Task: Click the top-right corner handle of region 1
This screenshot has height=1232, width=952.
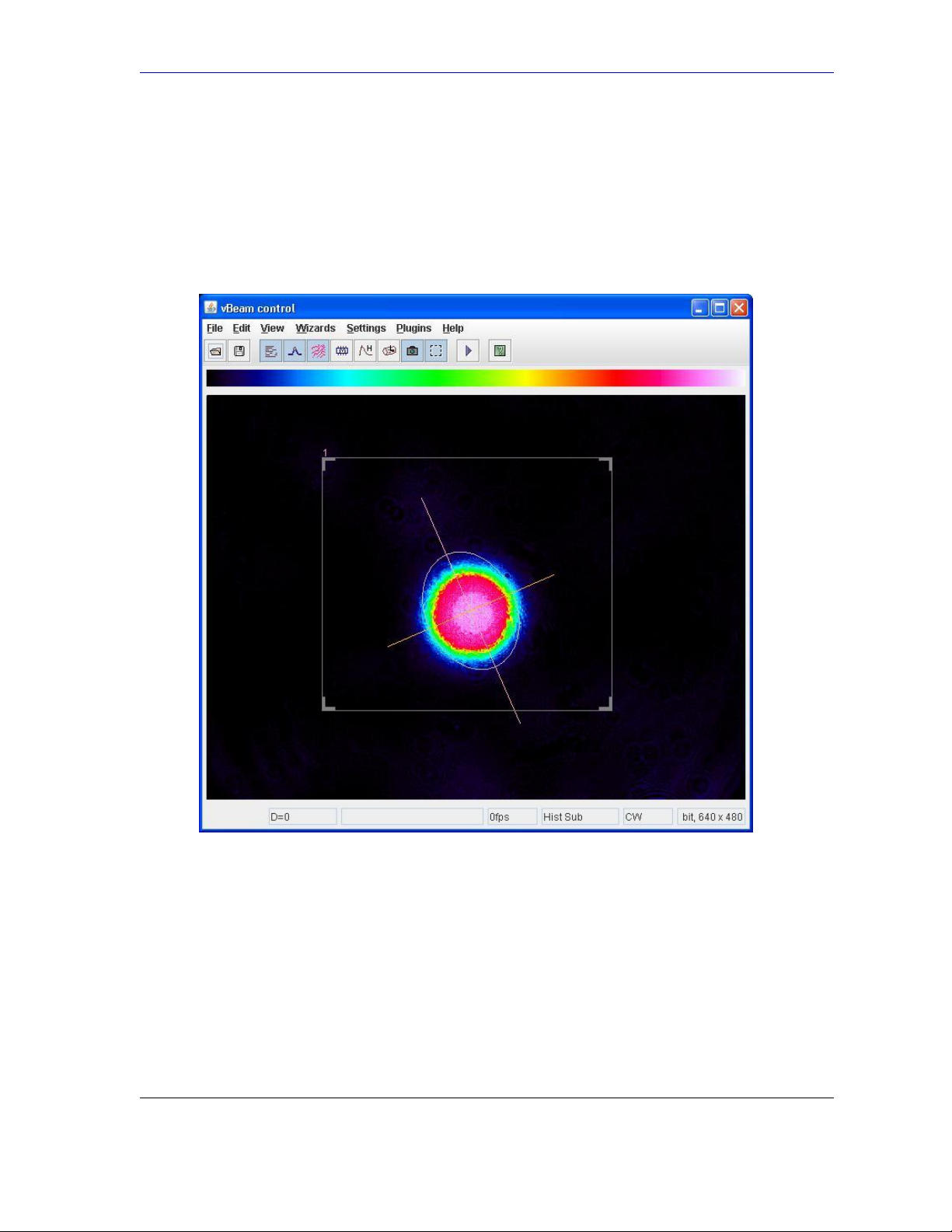Action: coord(606,463)
